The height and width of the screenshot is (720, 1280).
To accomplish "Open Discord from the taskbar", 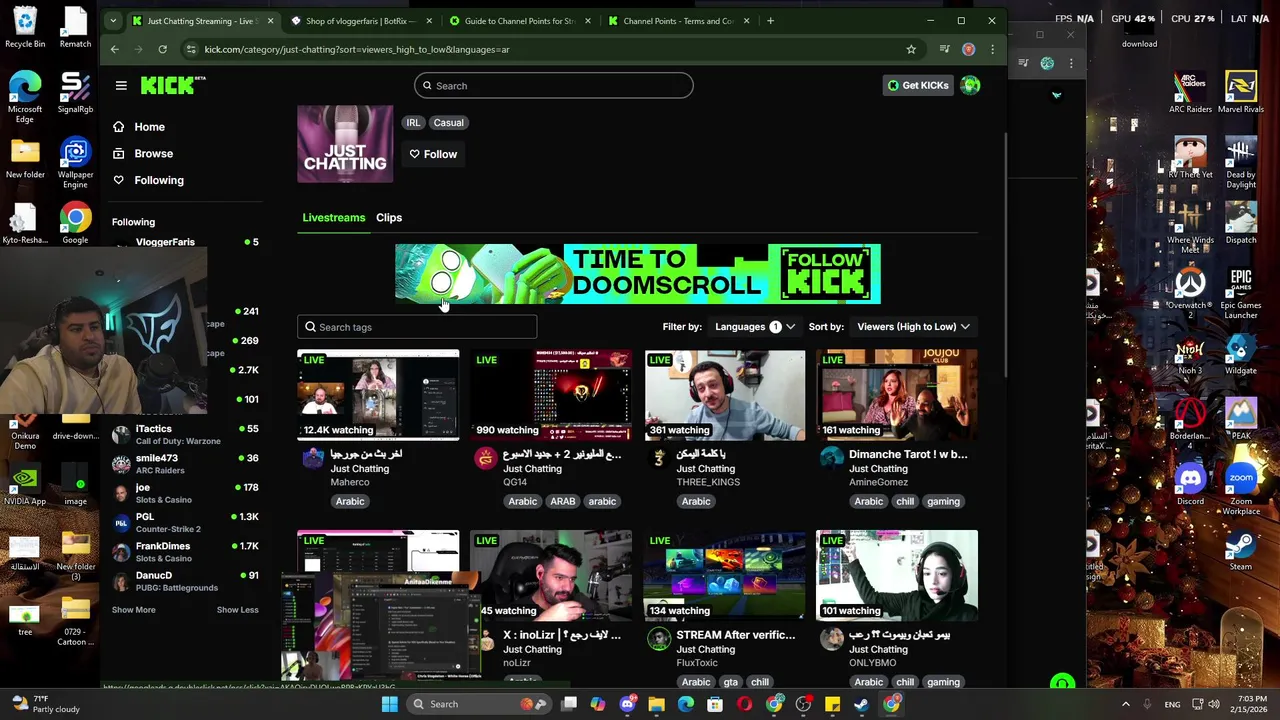I will point(627,704).
